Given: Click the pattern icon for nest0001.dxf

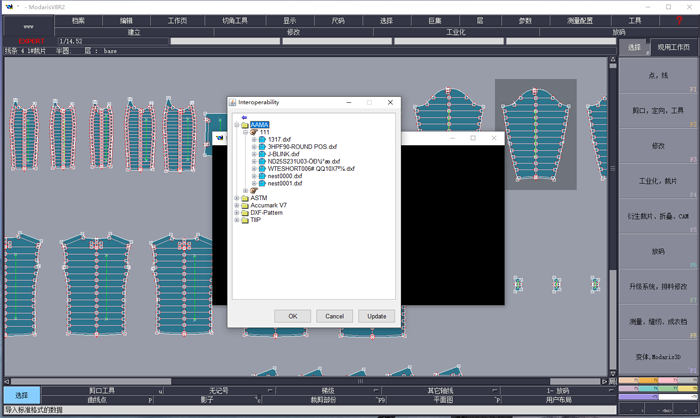Looking at the screenshot, I should [x=262, y=183].
